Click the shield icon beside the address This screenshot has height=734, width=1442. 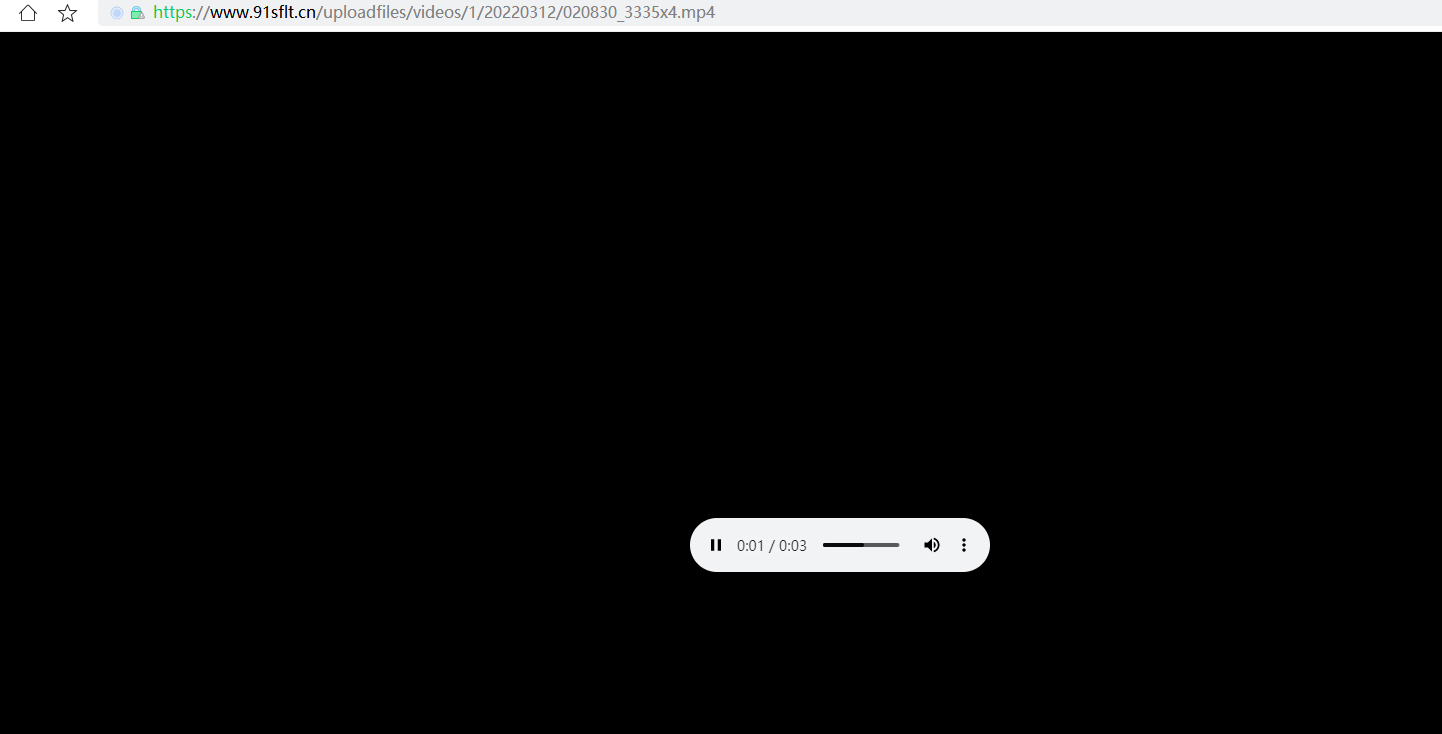[x=117, y=13]
